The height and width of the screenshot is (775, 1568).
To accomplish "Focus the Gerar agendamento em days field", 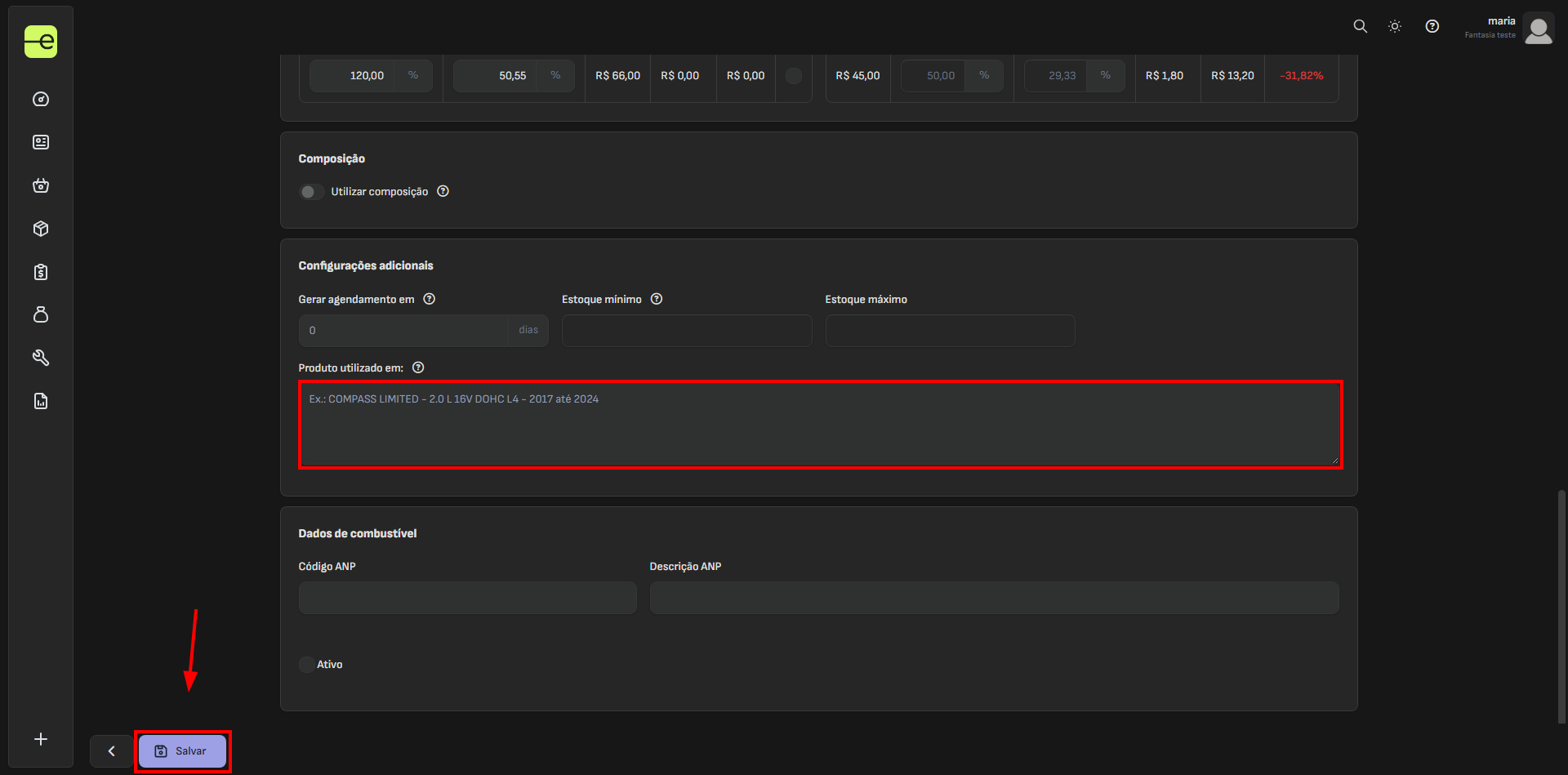I will (x=403, y=331).
